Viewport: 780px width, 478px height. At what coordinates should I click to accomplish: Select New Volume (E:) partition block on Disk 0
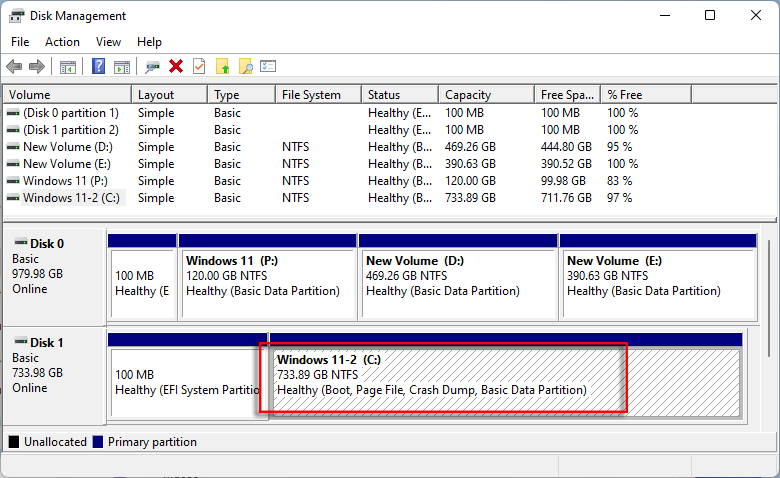(657, 283)
